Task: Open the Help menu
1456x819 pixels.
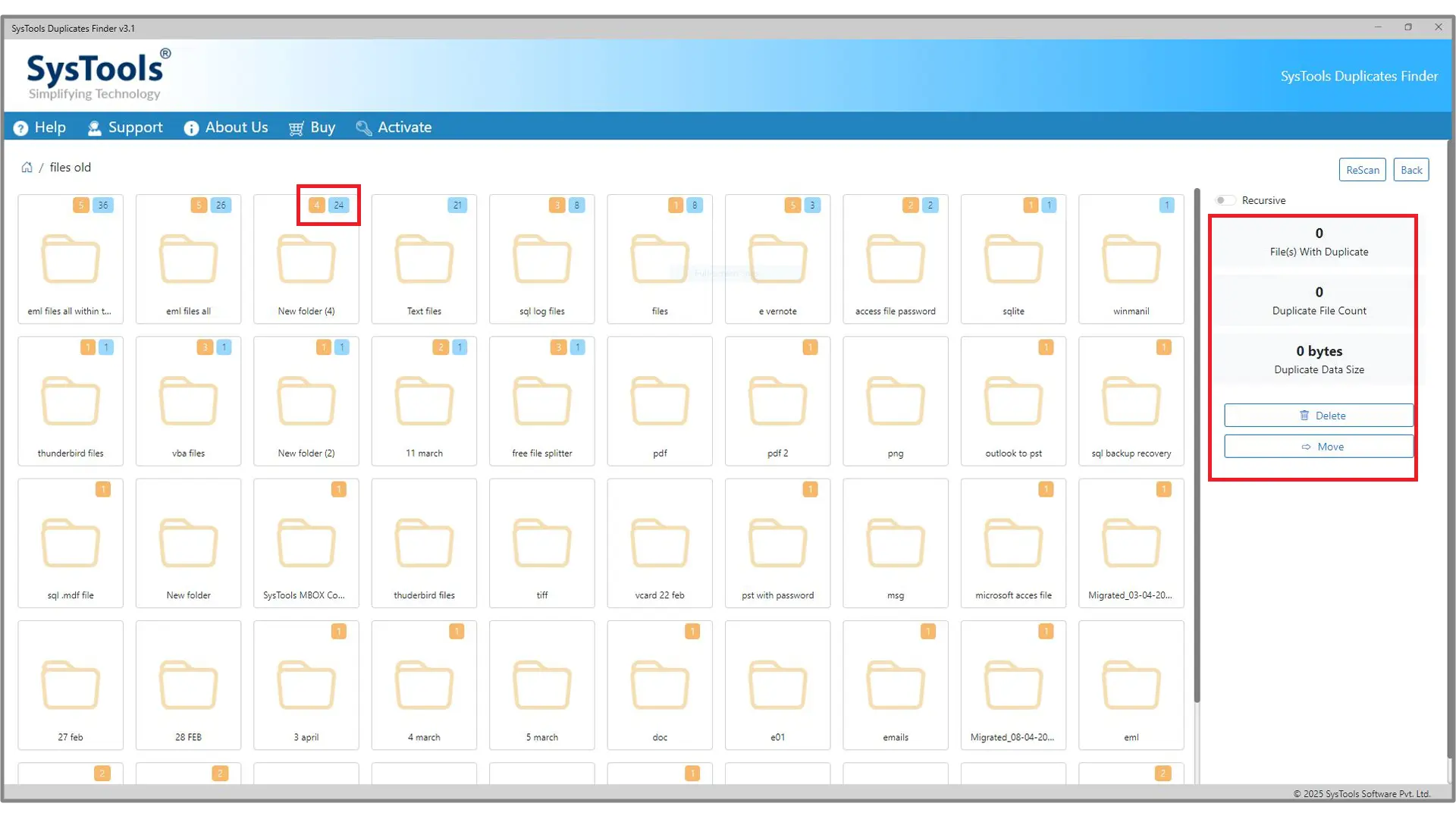Action: (x=40, y=127)
